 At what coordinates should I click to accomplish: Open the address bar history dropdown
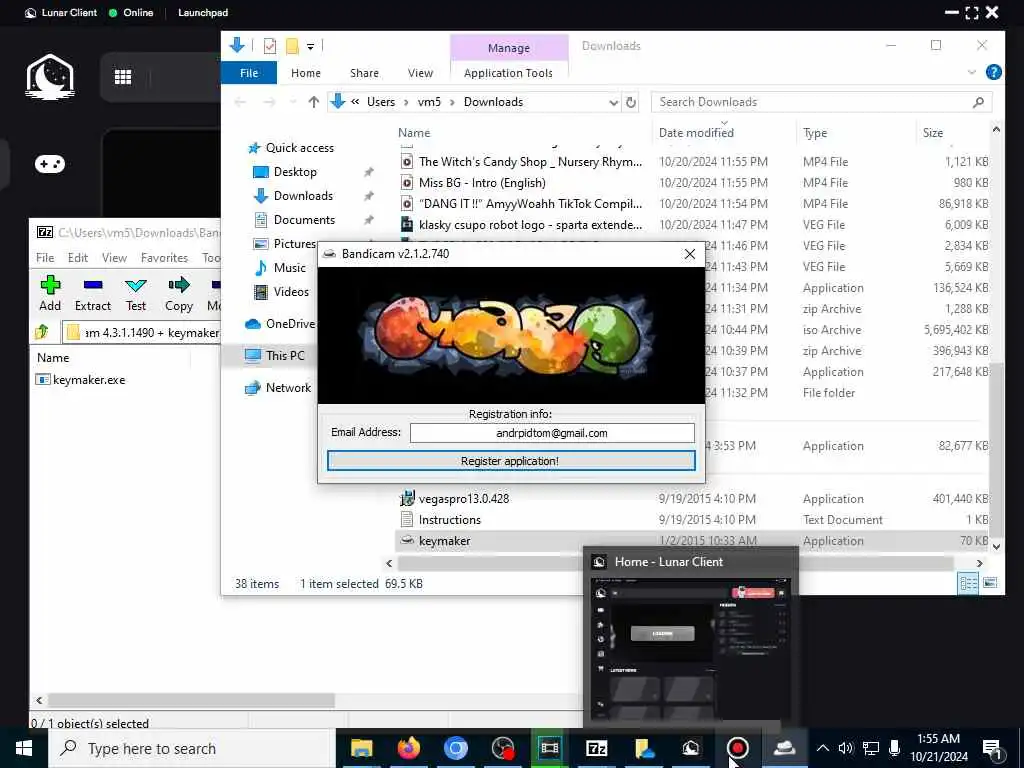(x=613, y=103)
